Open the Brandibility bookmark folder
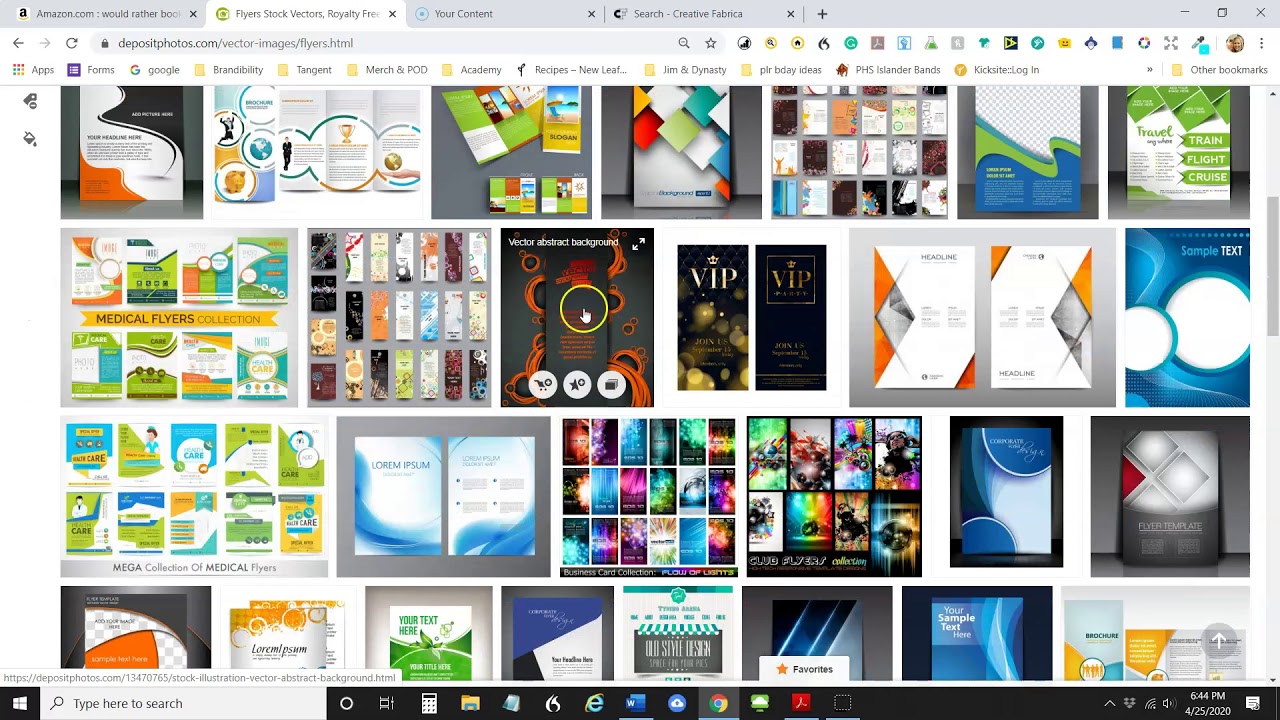 [228, 70]
